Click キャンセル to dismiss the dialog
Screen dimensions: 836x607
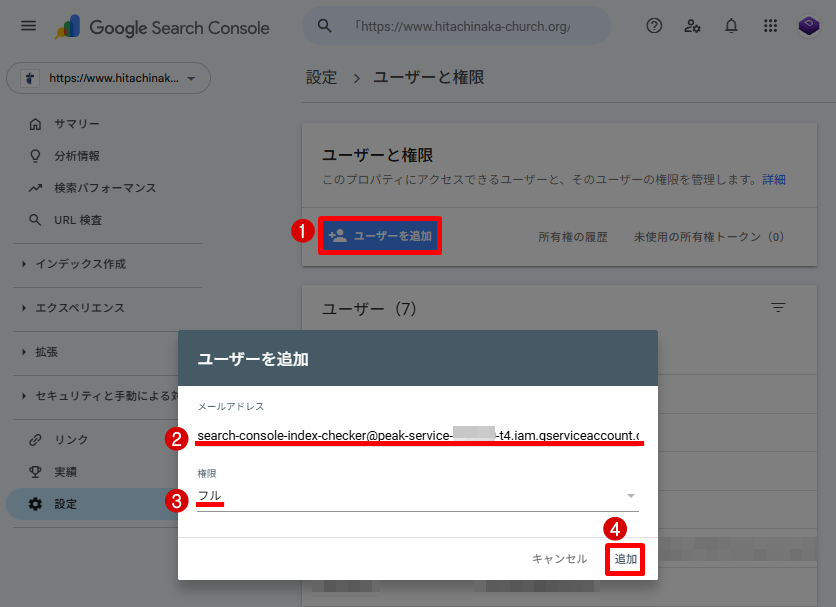[x=559, y=559]
